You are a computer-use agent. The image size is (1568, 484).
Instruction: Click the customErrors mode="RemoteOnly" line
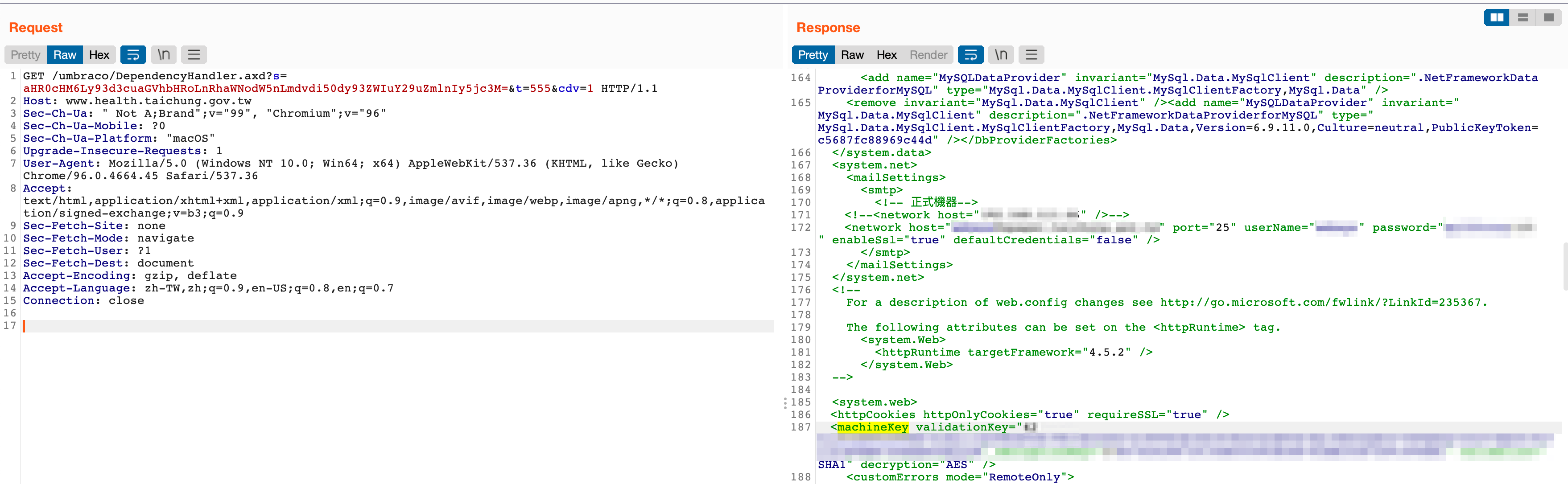pyautogui.click(x=960, y=477)
